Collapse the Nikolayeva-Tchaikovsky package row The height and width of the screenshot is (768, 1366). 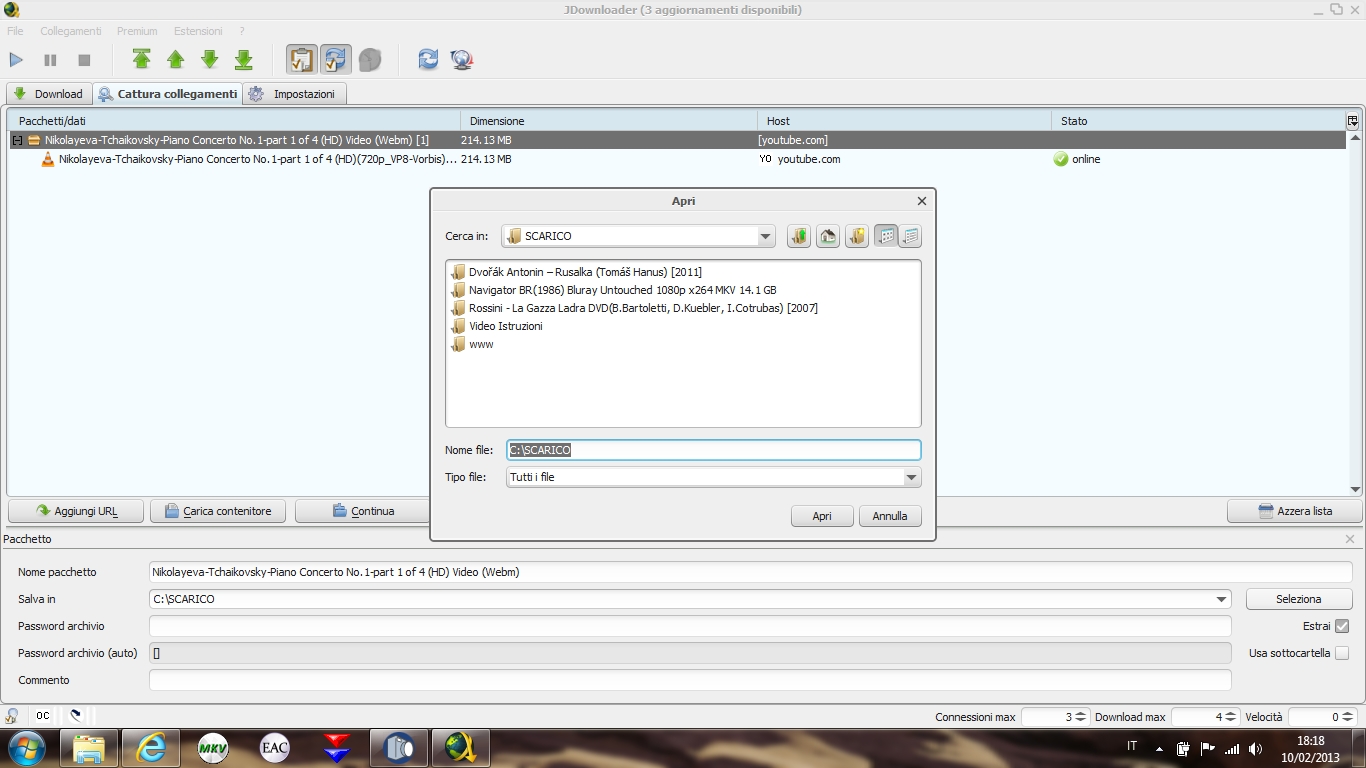[17, 141]
